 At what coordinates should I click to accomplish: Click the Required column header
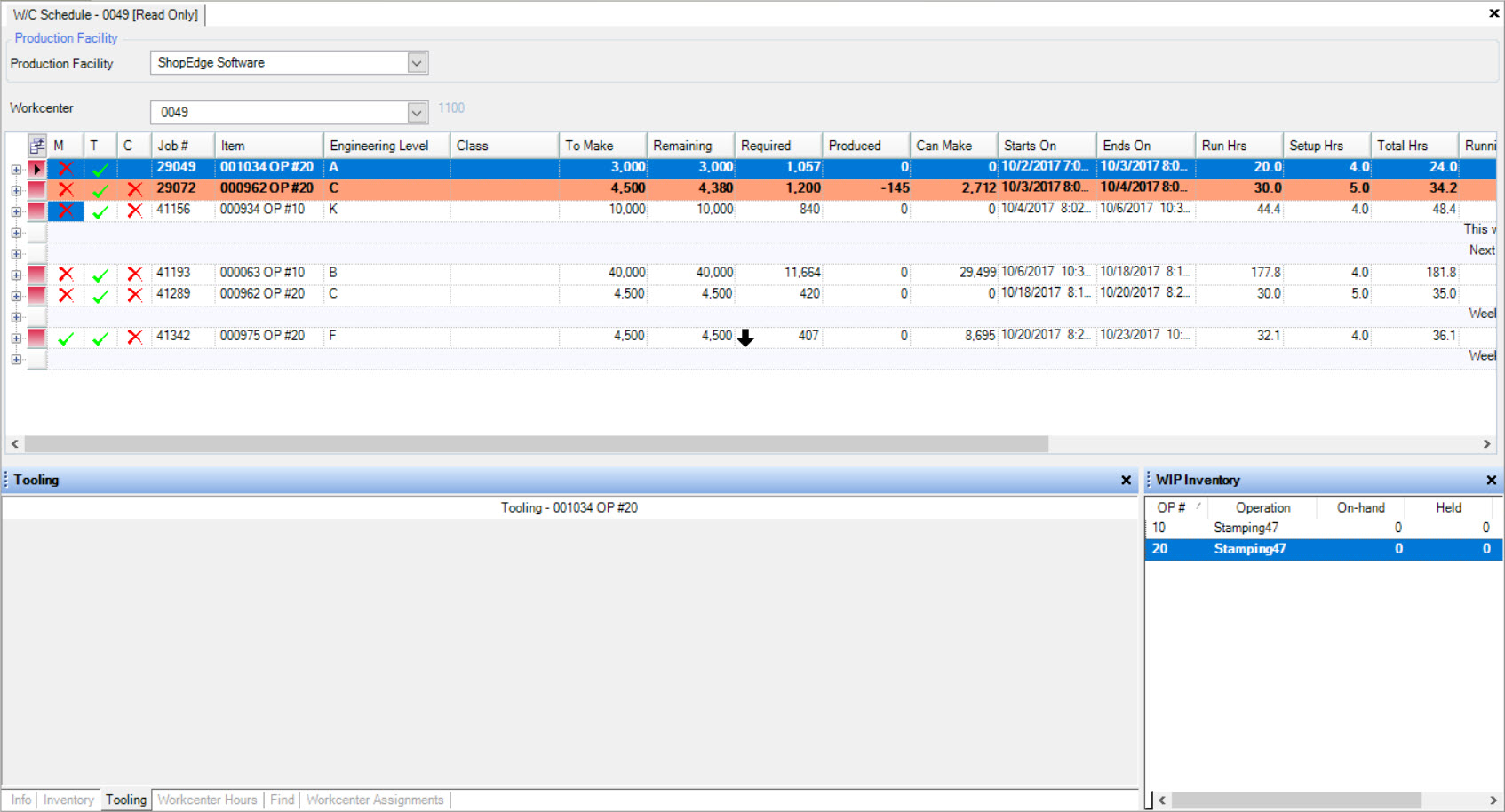point(778,146)
